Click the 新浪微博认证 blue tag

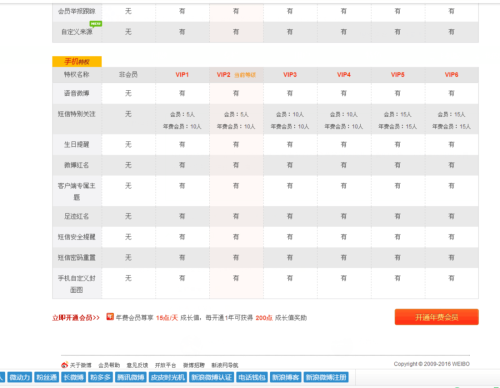[212, 377]
